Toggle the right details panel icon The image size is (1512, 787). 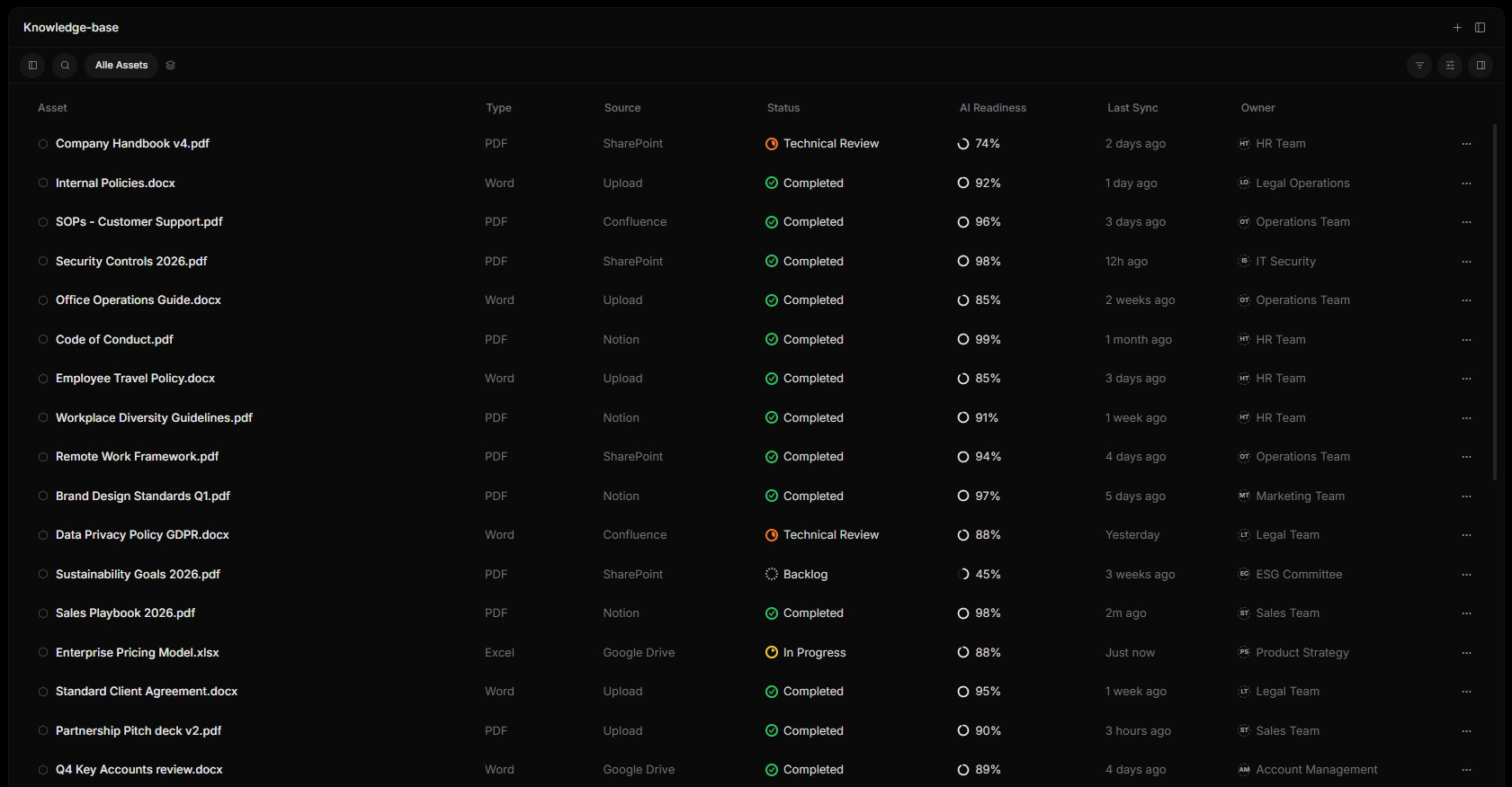click(x=1481, y=66)
